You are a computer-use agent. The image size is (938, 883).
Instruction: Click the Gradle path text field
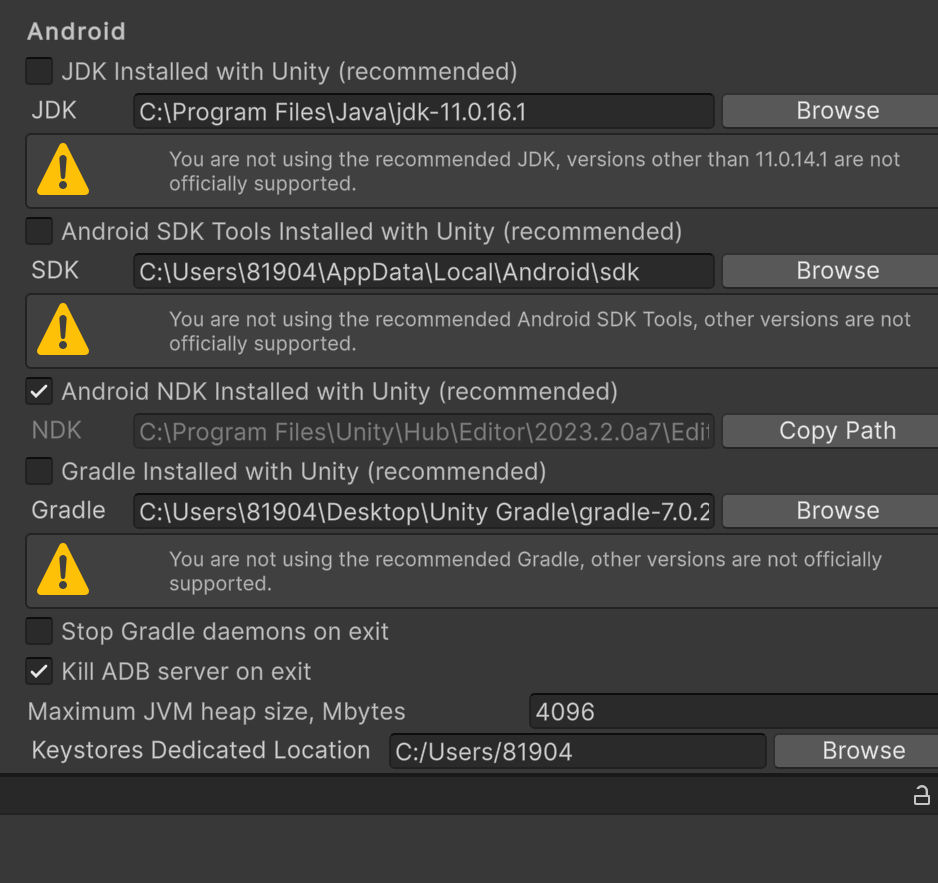[423, 511]
